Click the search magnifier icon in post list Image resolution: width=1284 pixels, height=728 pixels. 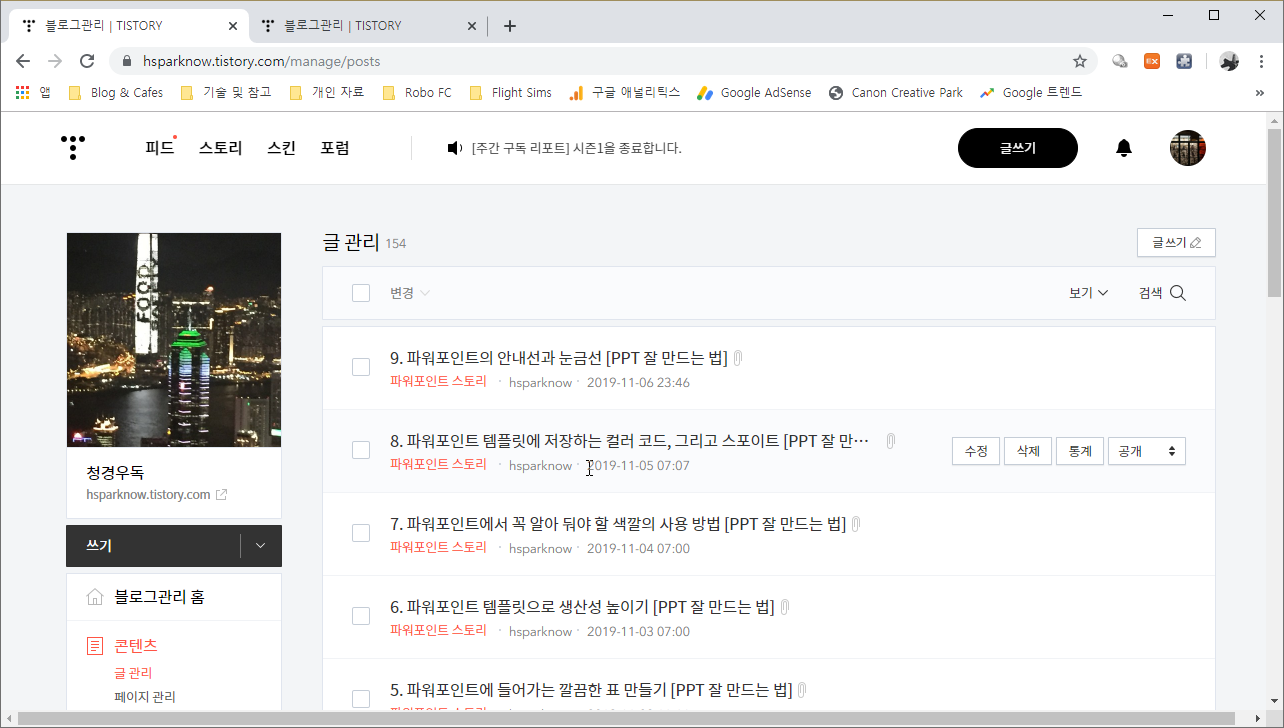coord(1178,293)
